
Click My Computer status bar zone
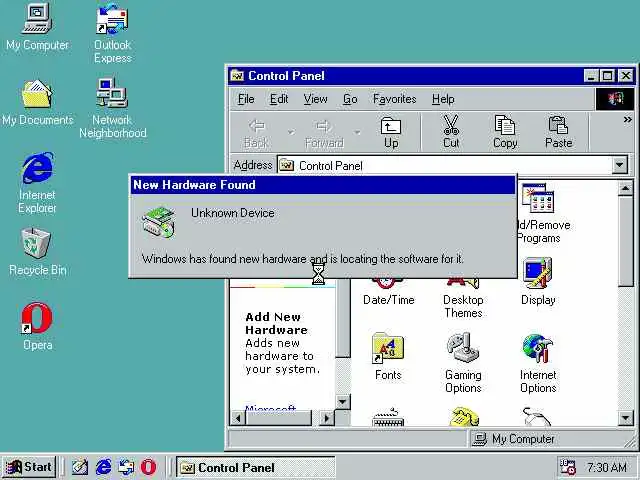click(548, 439)
